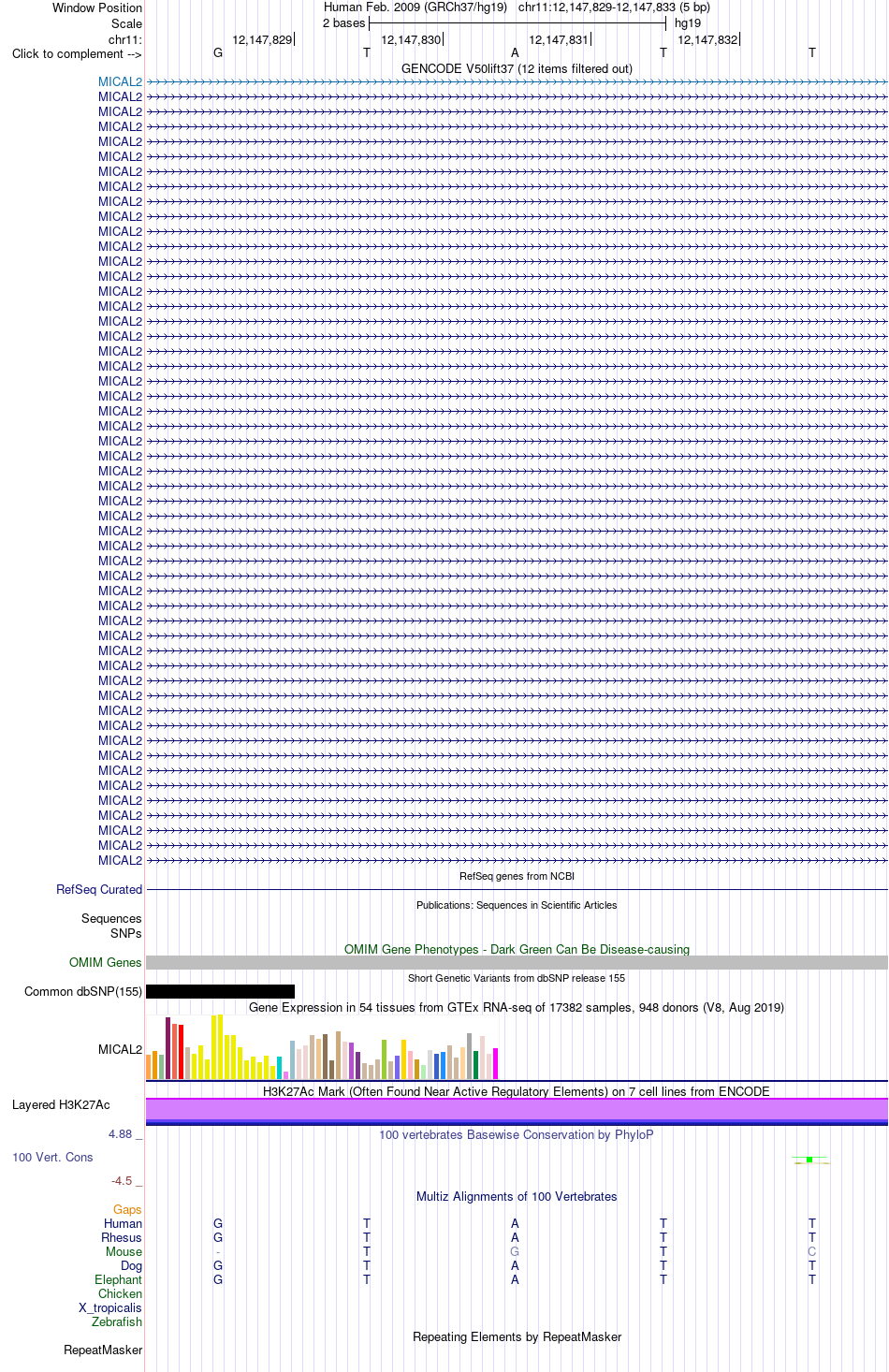Click the 100 Vert. Cons track label
Viewport: 889px width, 1372px height.
click(x=52, y=1157)
